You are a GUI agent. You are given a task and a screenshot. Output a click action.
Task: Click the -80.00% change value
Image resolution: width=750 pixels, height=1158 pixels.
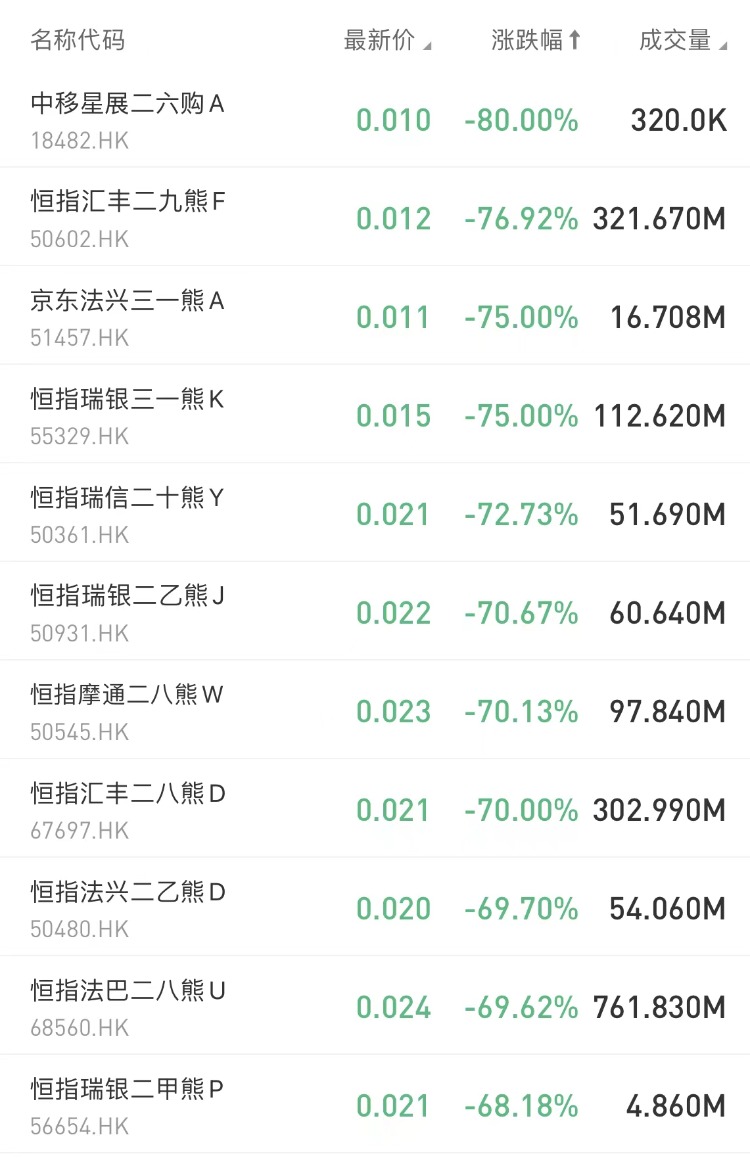pyautogui.click(x=521, y=121)
